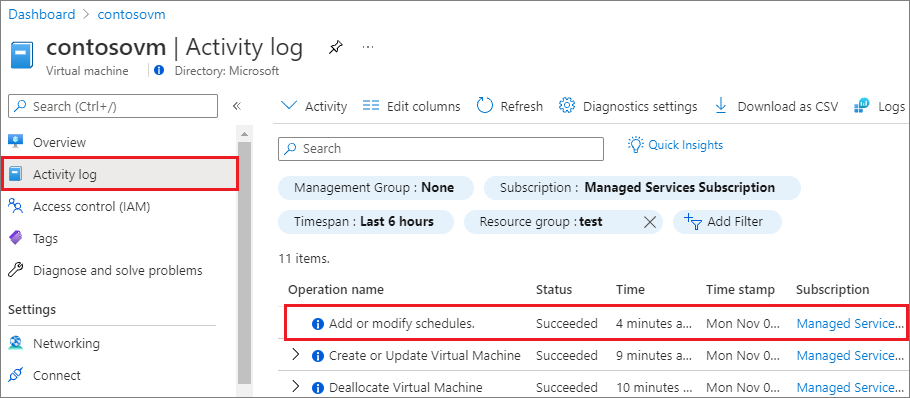Open the Management Group filter

[x=375, y=188]
